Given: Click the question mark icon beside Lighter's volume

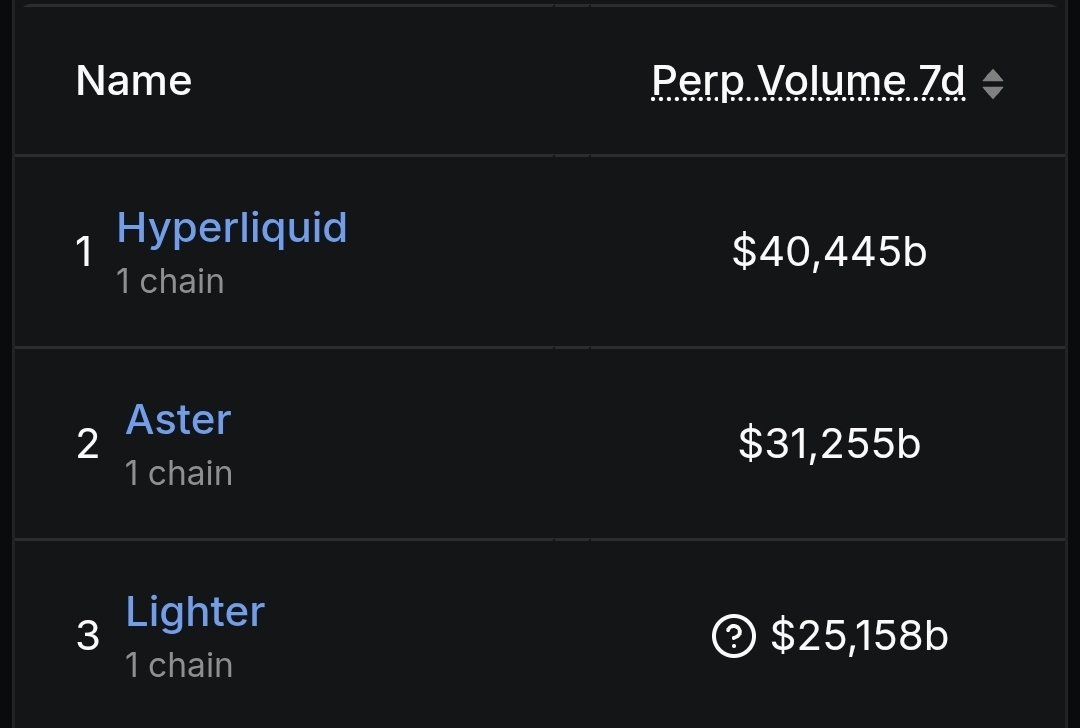Looking at the screenshot, I should coord(732,636).
